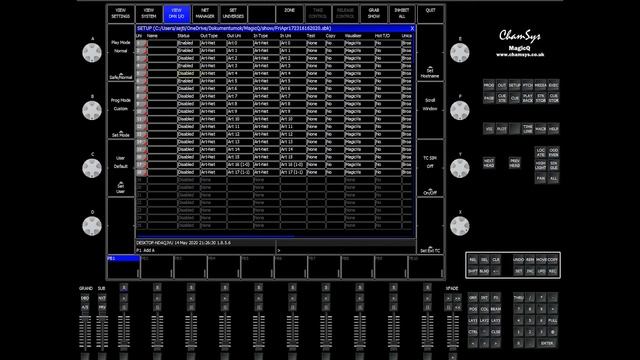
Task: Click Grab Show button
Action: click(374, 13)
